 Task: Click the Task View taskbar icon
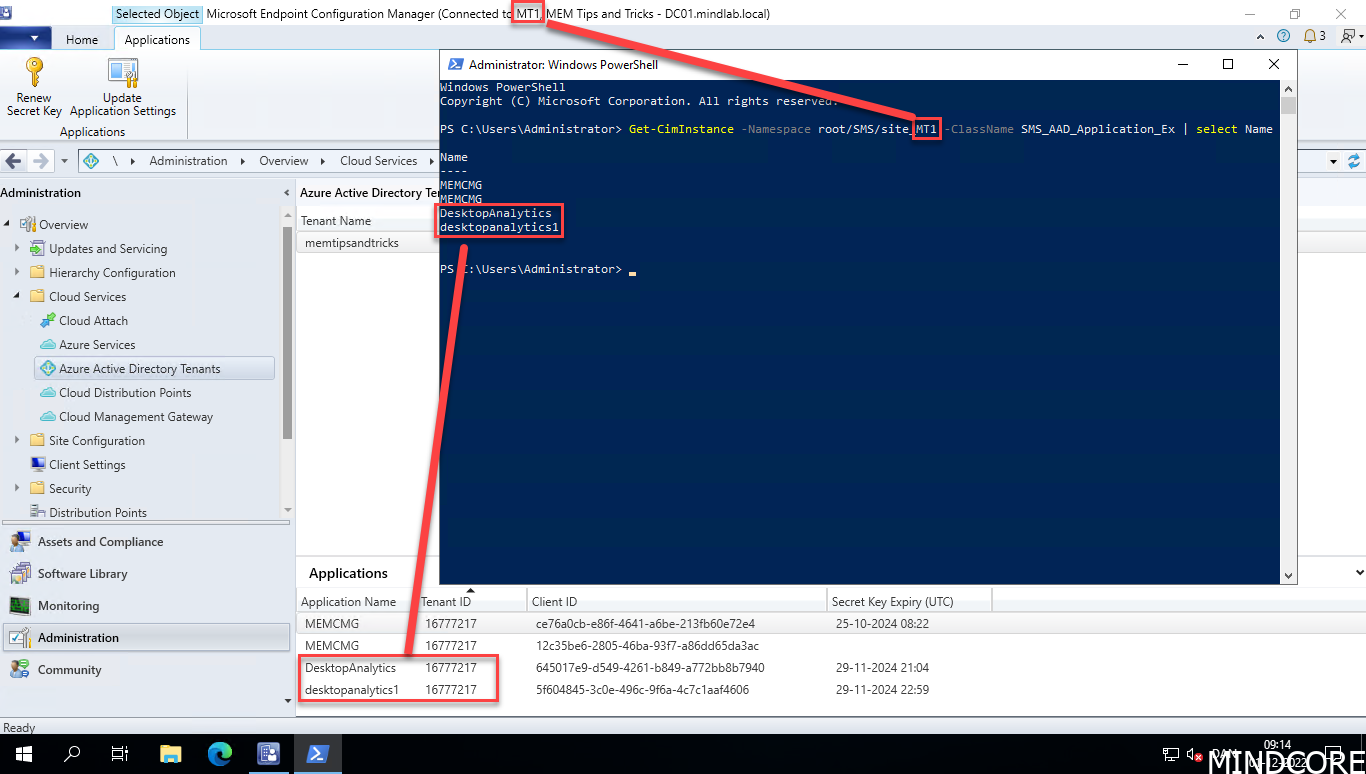pos(120,754)
